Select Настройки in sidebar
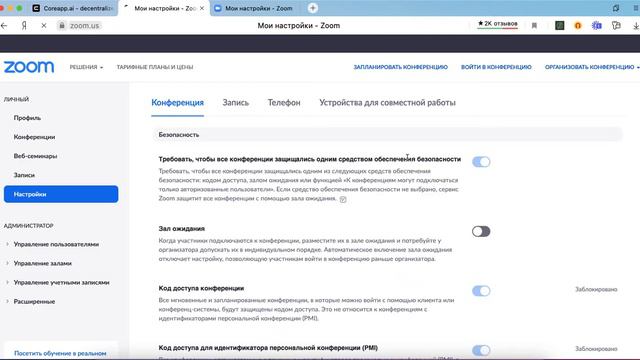 pos(61,194)
